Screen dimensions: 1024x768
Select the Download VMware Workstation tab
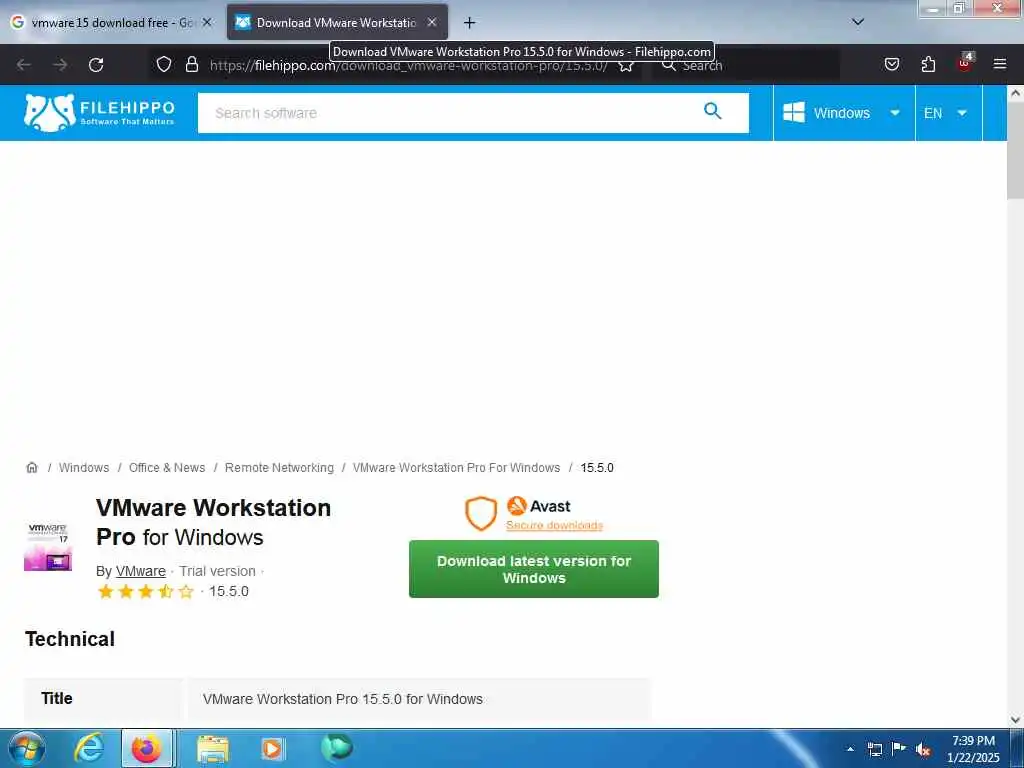[327, 23]
